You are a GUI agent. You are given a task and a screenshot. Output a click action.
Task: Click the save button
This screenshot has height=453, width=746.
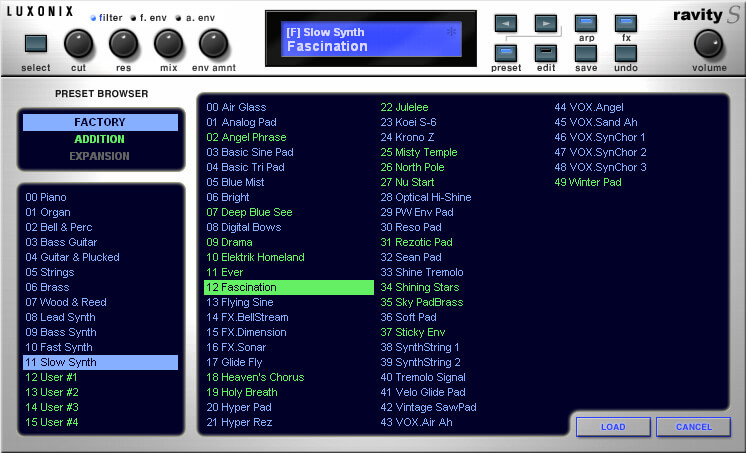point(586,53)
